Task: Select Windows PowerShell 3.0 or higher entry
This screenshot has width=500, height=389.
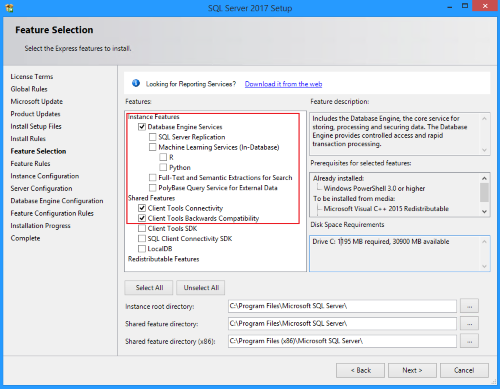Action: pos(374,188)
